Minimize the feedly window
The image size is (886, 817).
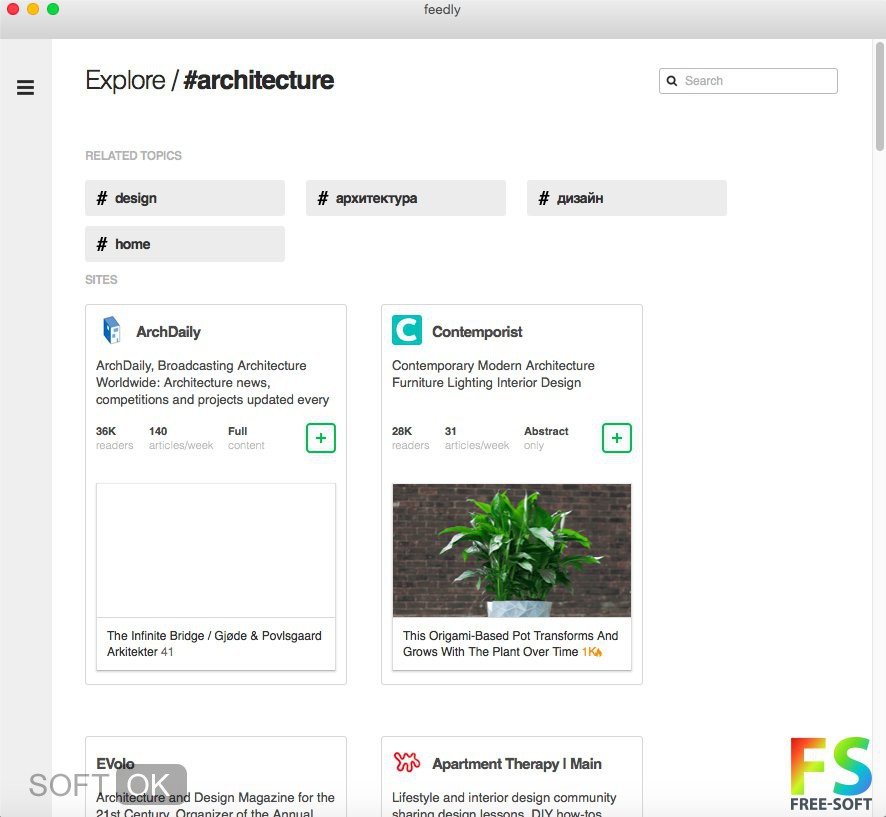coord(33,9)
